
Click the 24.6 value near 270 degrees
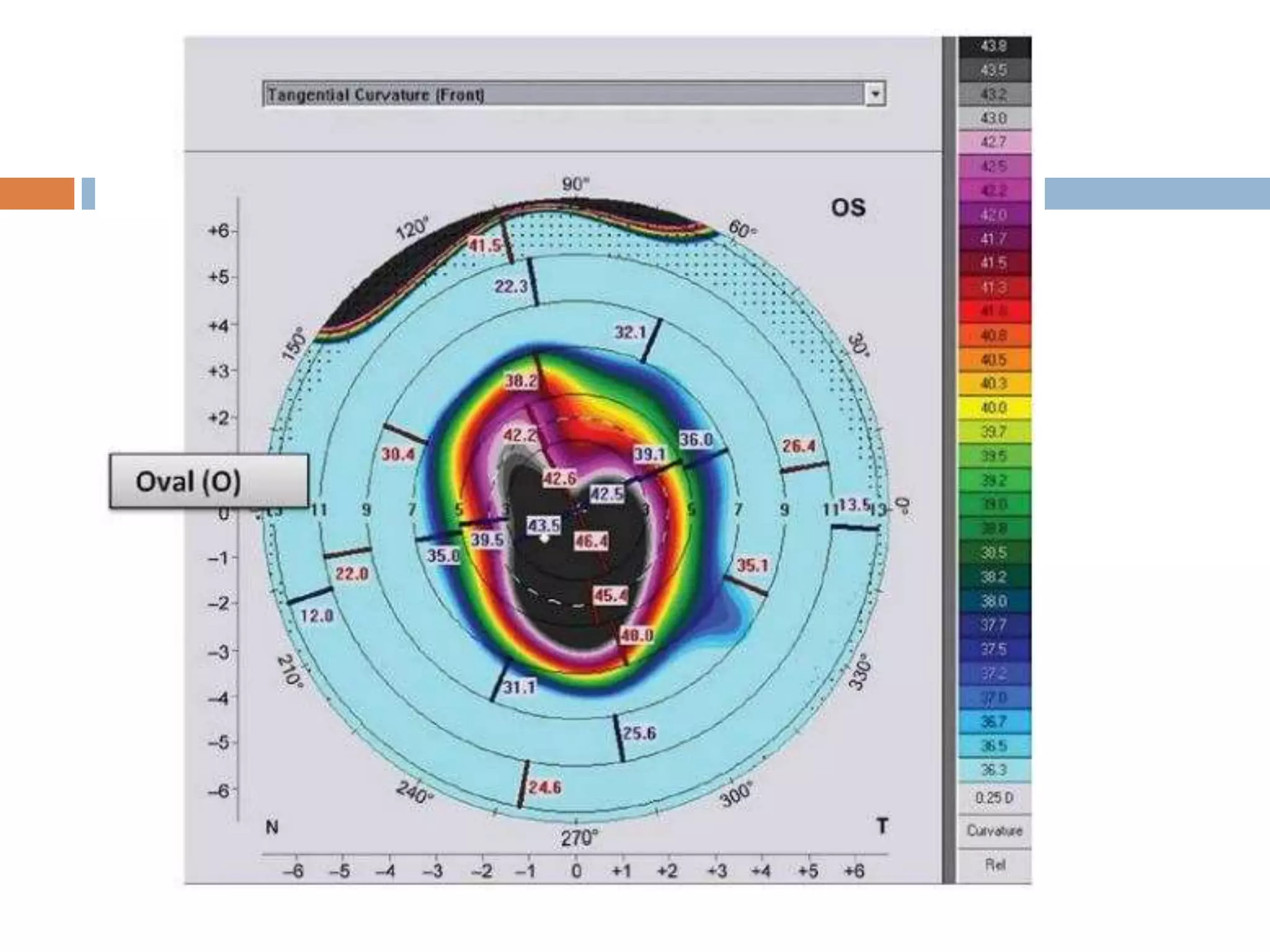pos(544,787)
